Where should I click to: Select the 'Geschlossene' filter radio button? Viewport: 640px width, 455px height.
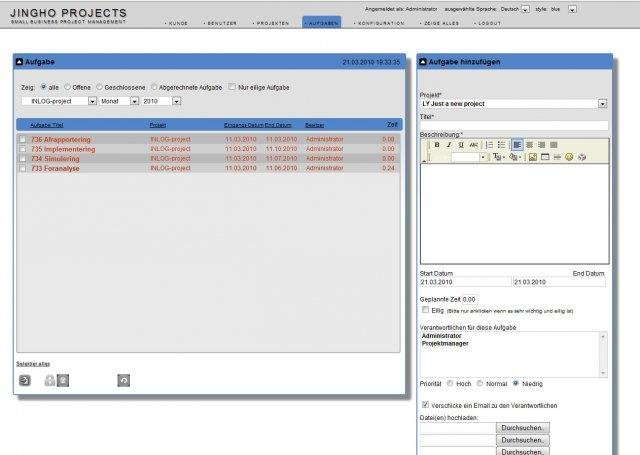coord(99,87)
